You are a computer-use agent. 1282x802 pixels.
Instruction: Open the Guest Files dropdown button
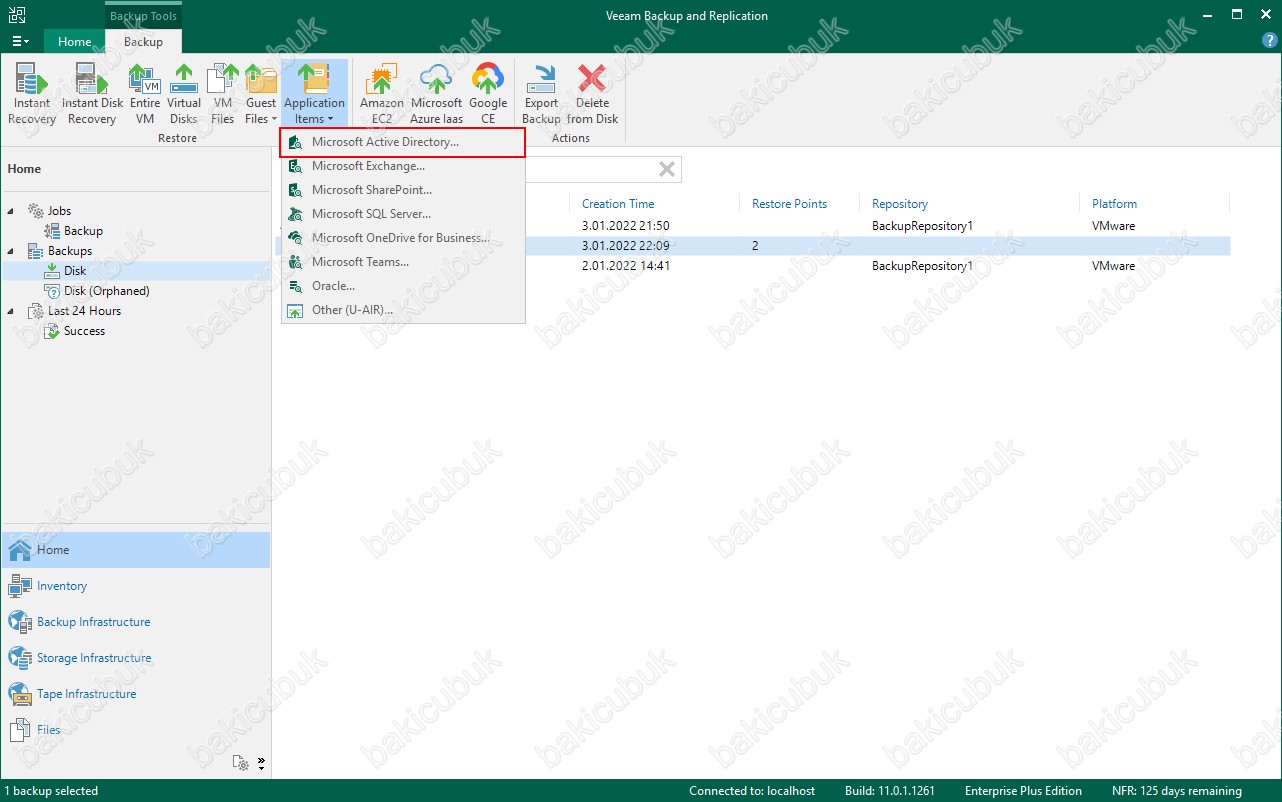261,94
